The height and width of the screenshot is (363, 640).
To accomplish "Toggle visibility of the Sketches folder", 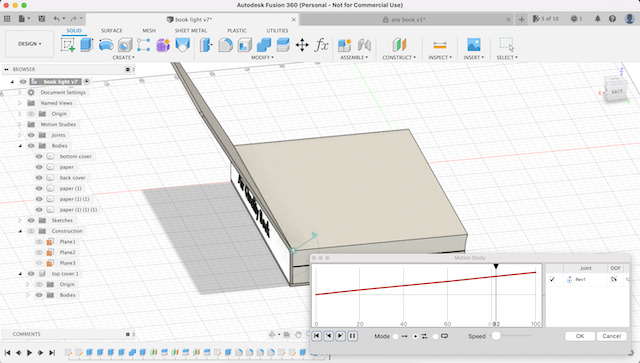I will [x=31, y=220].
